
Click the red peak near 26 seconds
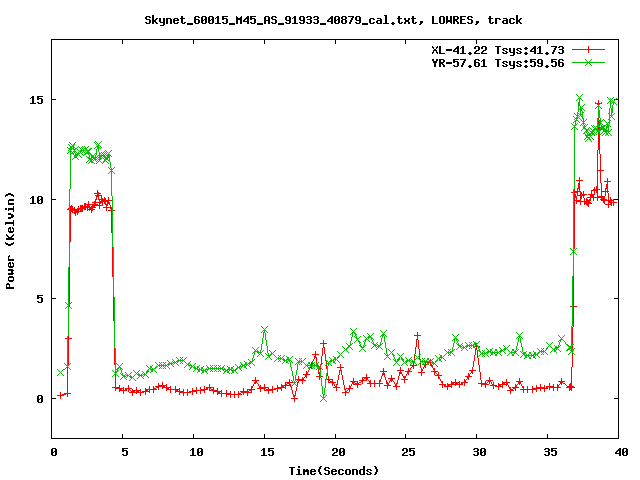pos(417,336)
